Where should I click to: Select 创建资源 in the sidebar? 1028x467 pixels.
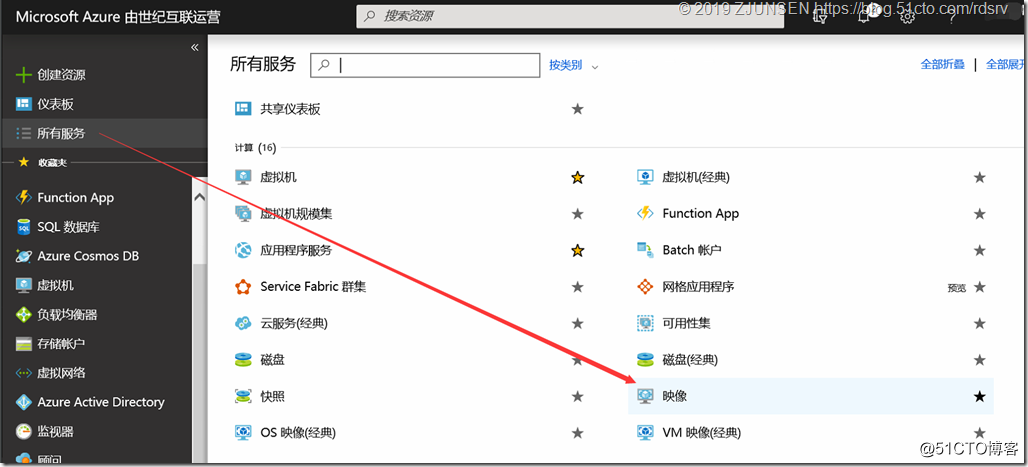coord(61,75)
